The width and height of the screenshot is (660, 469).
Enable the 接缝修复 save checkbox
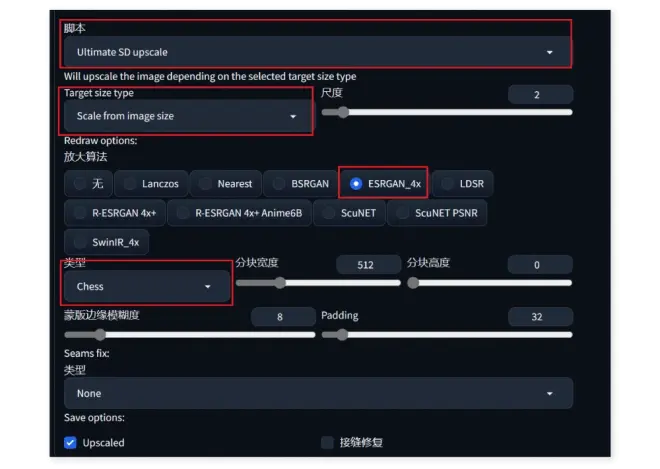click(x=327, y=442)
